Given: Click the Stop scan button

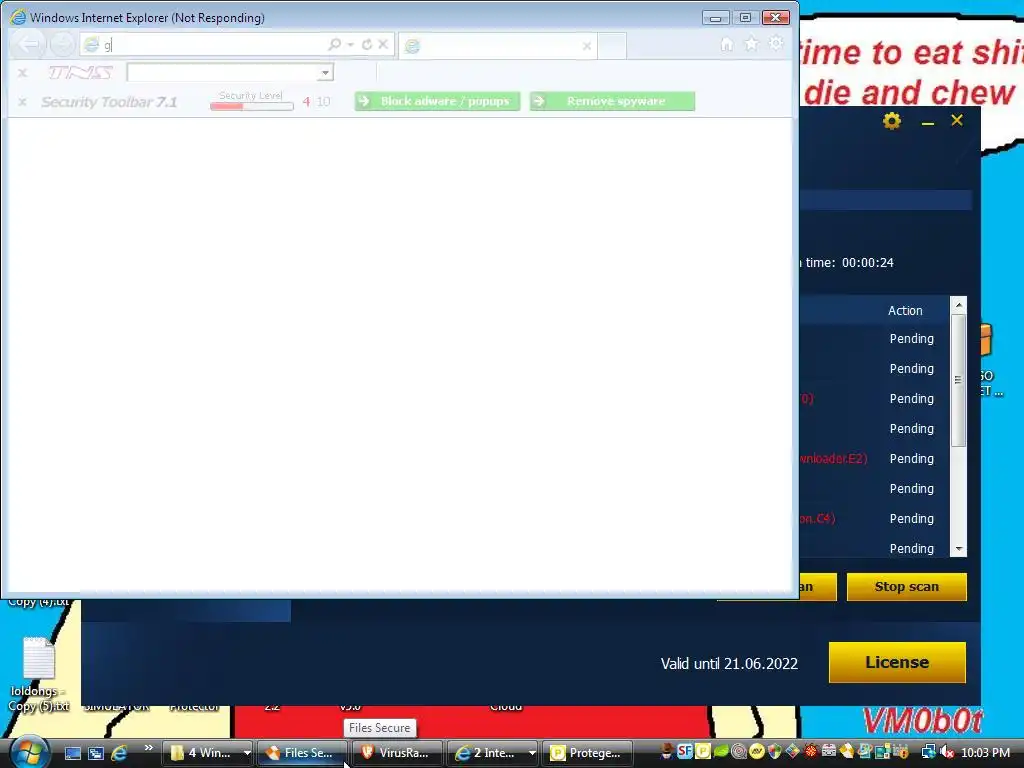Looking at the screenshot, I should click(x=906, y=587).
